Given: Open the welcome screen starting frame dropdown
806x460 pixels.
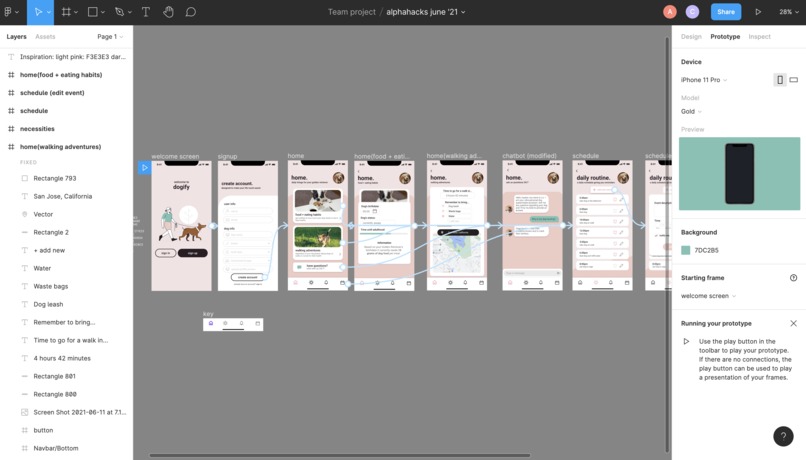Looking at the screenshot, I should coord(708,296).
